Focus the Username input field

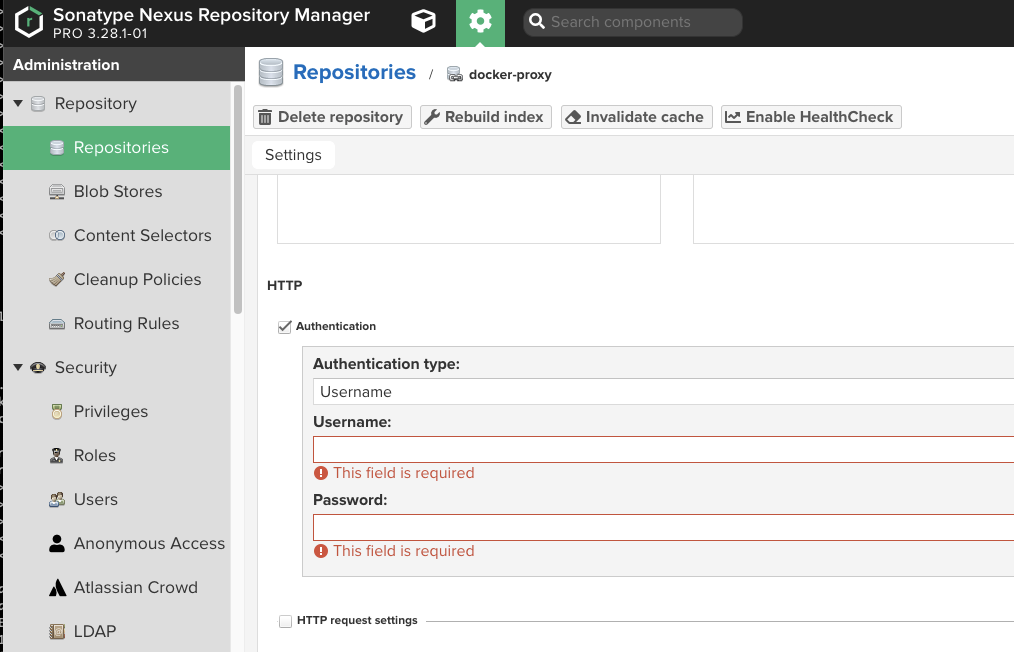tap(662, 450)
